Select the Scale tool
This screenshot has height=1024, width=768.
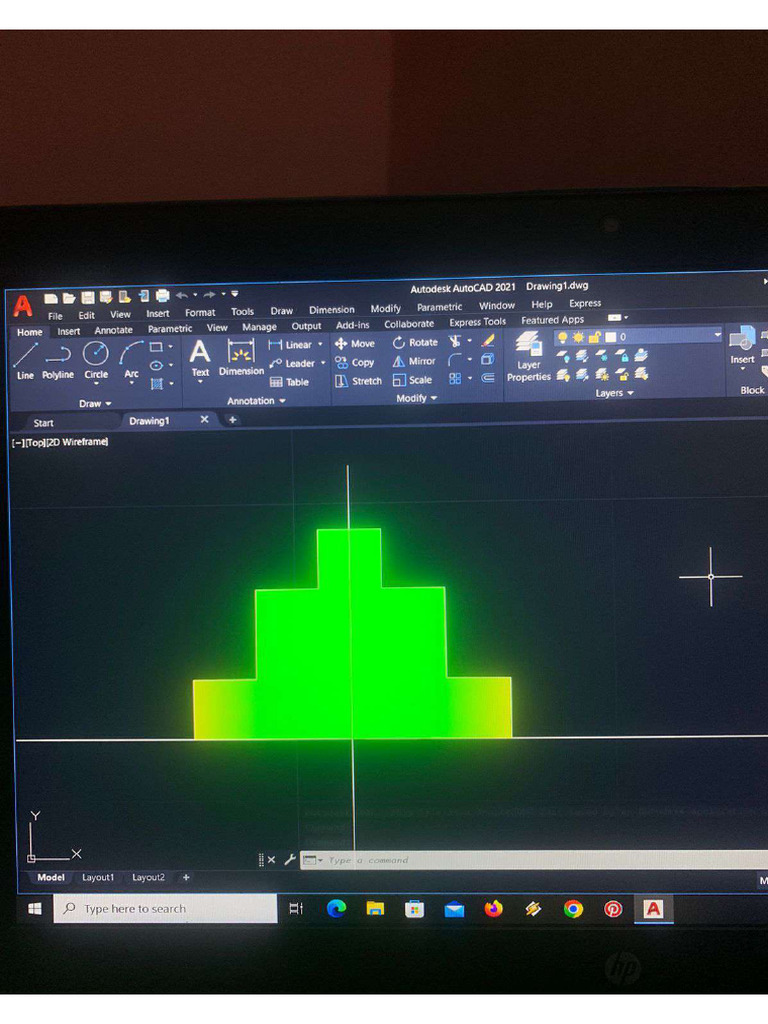point(412,379)
